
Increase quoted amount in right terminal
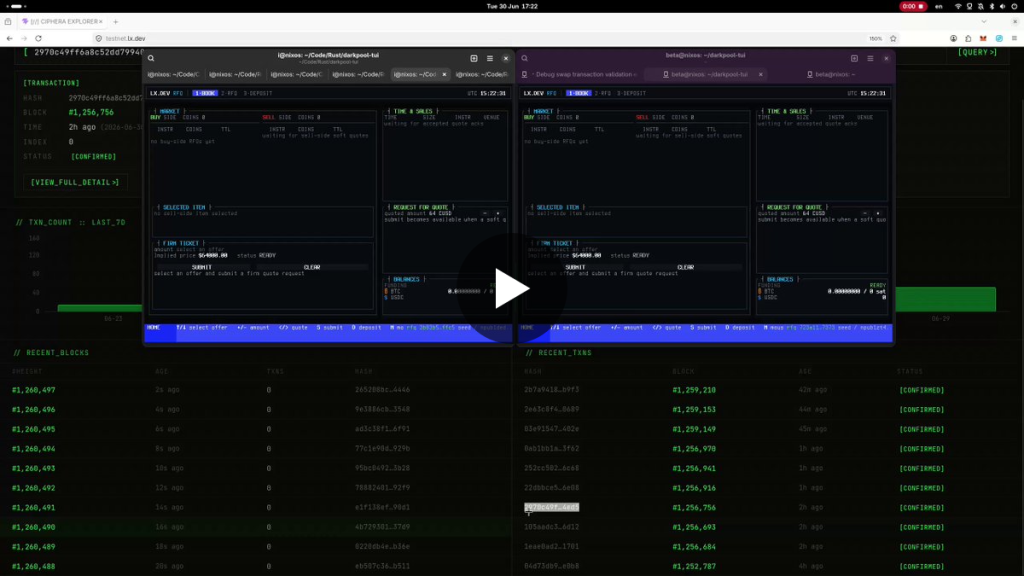[x=878, y=214]
